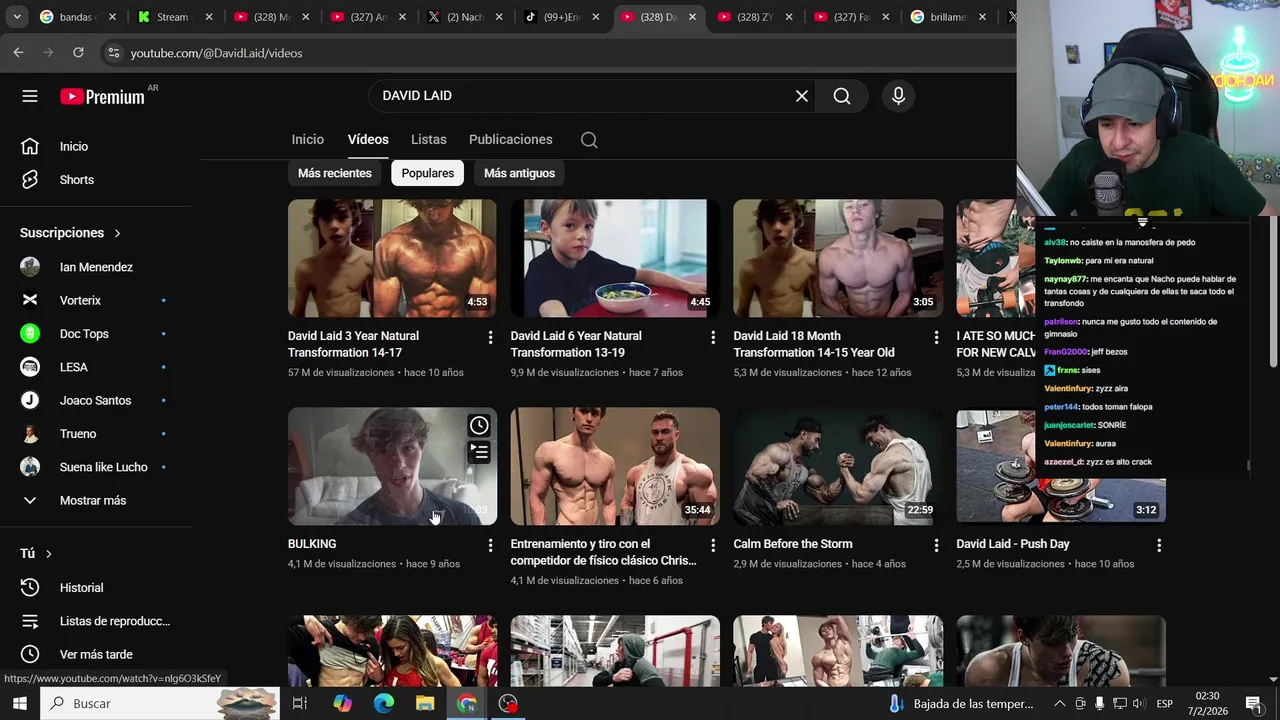This screenshot has height=720, width=1280.
Task: Switch to the Publicaciones channel tab
Action: (x=510, y=140)
